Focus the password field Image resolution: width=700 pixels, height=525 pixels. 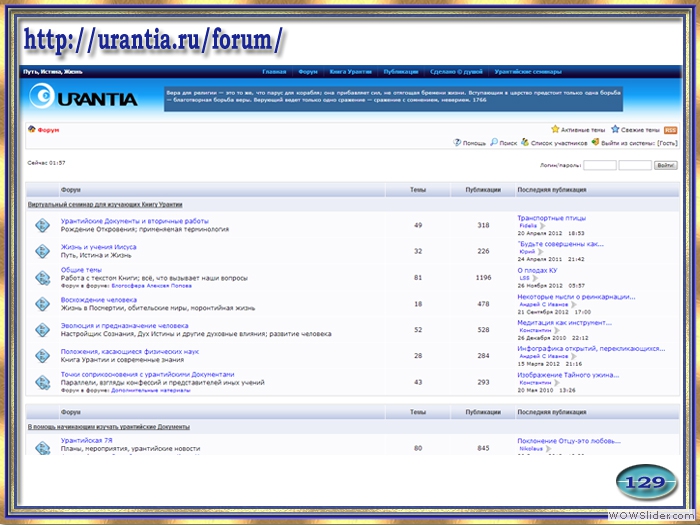tap(635, 165)
